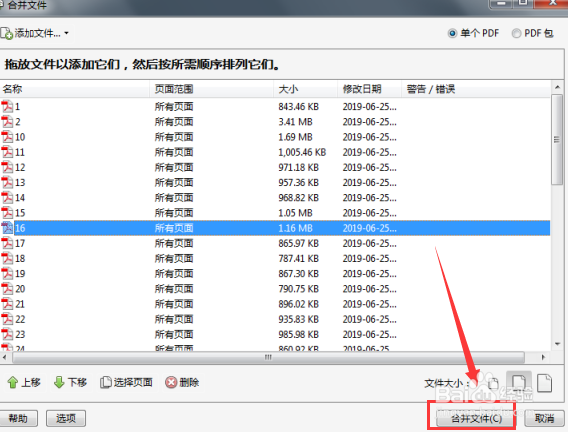The width and height of the screenshot is (568, 432).
Task: Click the Combine Files (合并文件) button
Action: [x=476, y=419]
